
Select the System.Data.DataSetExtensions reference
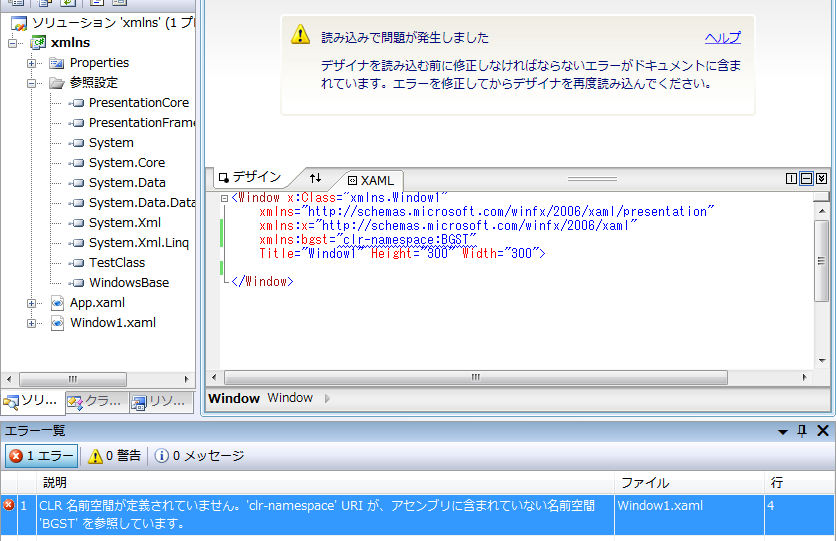tap(142, 203)
